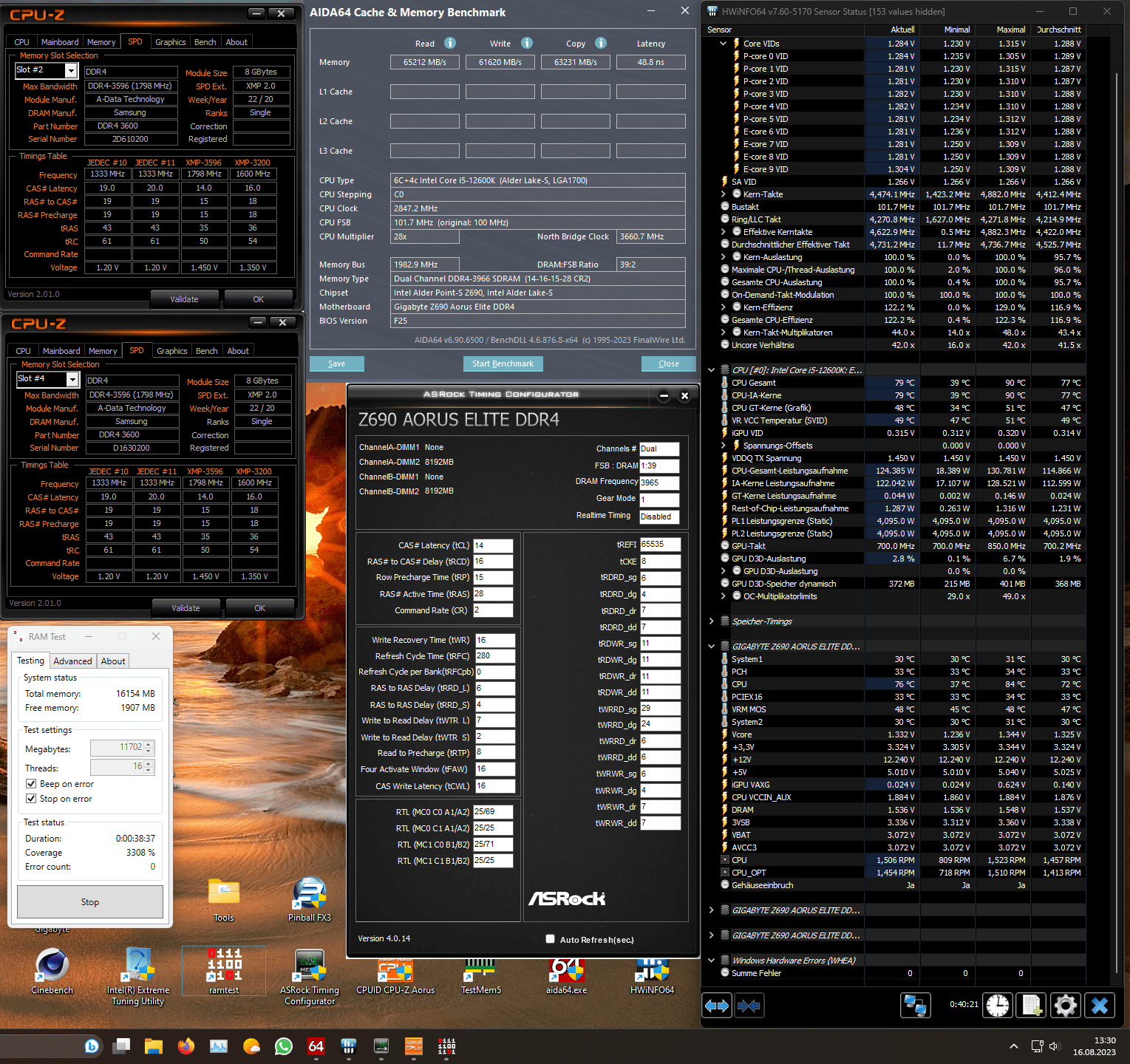Switch to About tab in RAM Test

click(113, 661)
